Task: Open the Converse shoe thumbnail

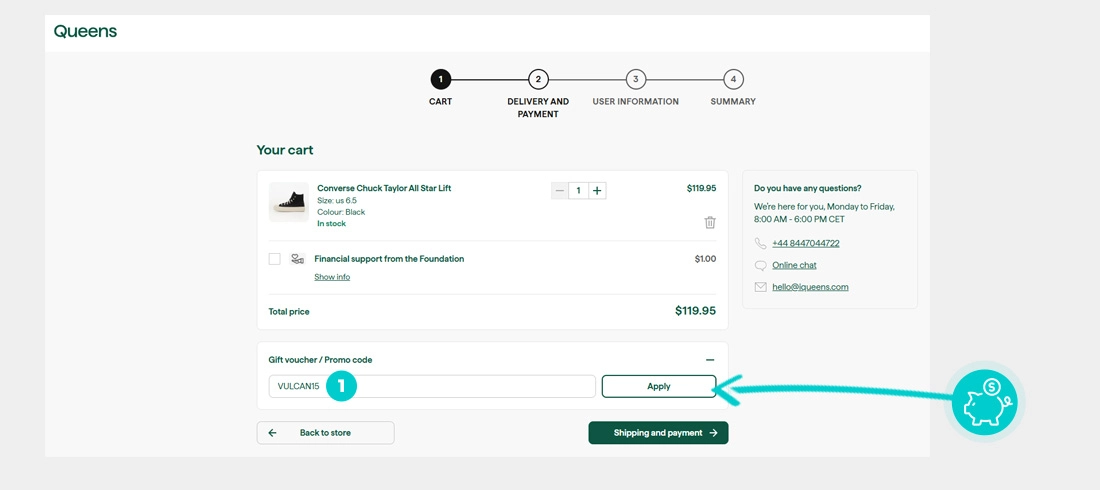Action: (289, 202)
